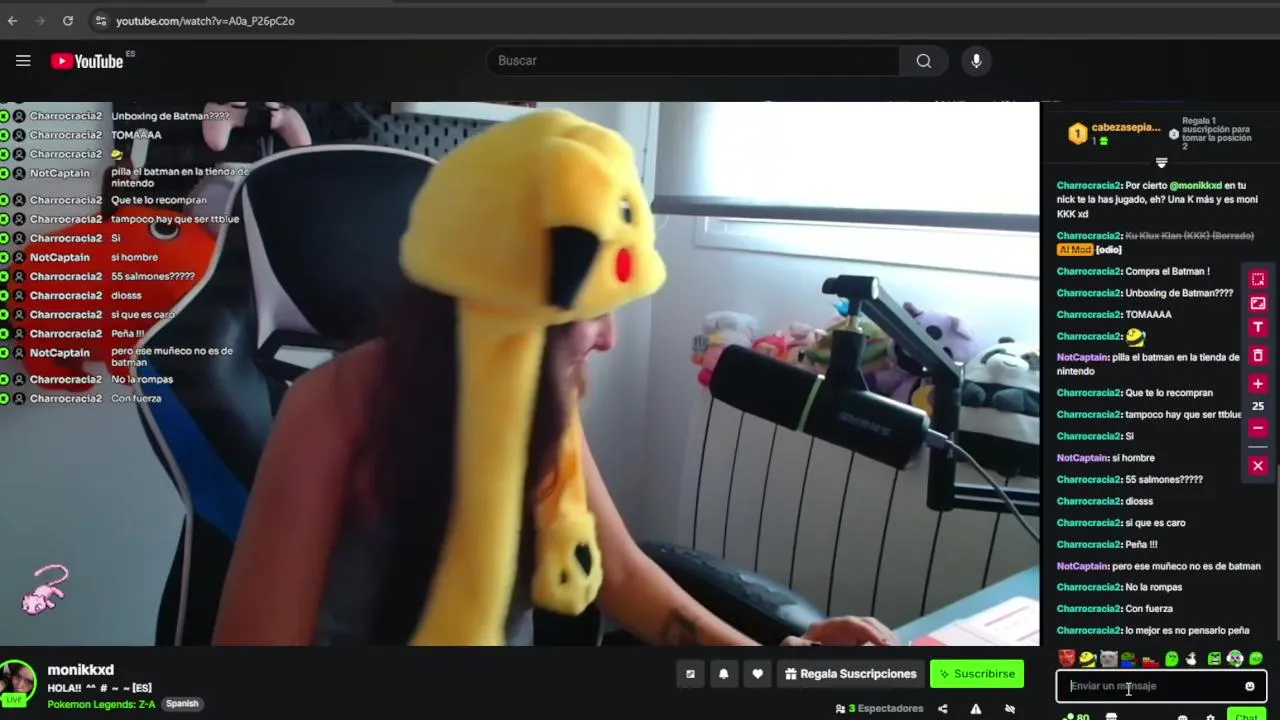The image size is (1280, 720).
Task: Open site information icon in address bar
Action: click(x=100, y=20)
